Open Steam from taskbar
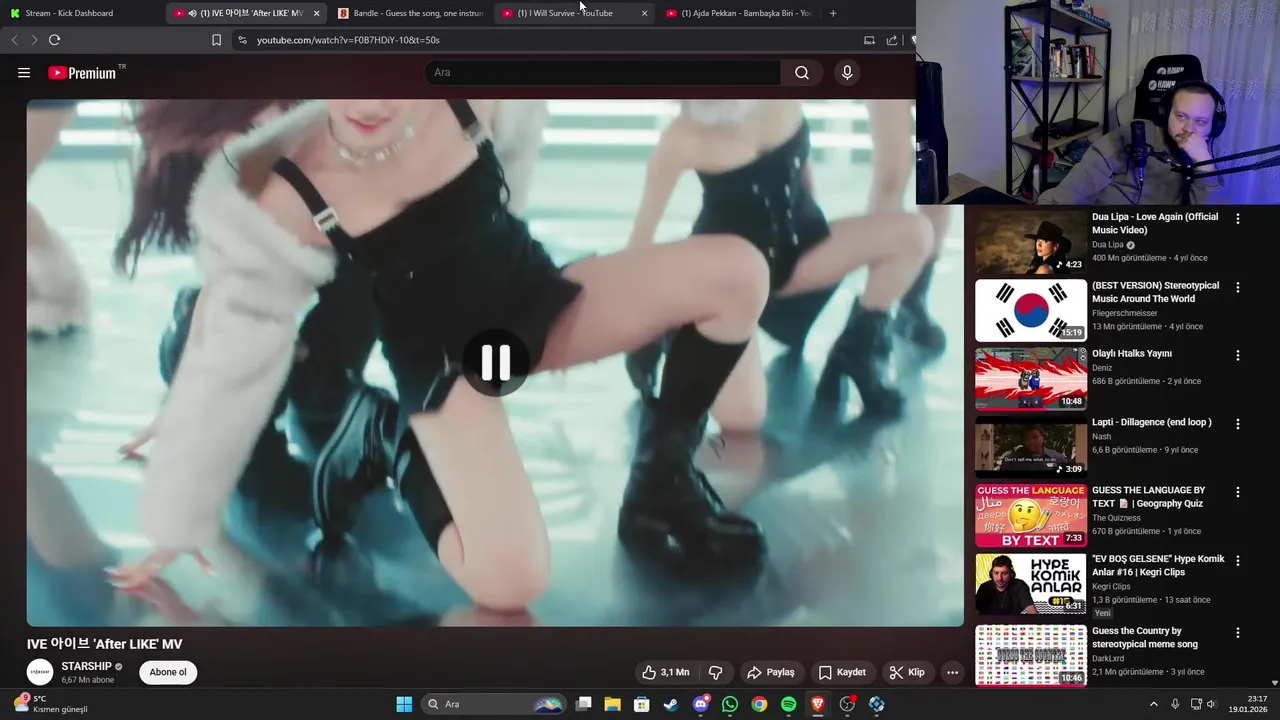Image resolution: width=1280 pixels, height=720 pixels. [671, 704]
